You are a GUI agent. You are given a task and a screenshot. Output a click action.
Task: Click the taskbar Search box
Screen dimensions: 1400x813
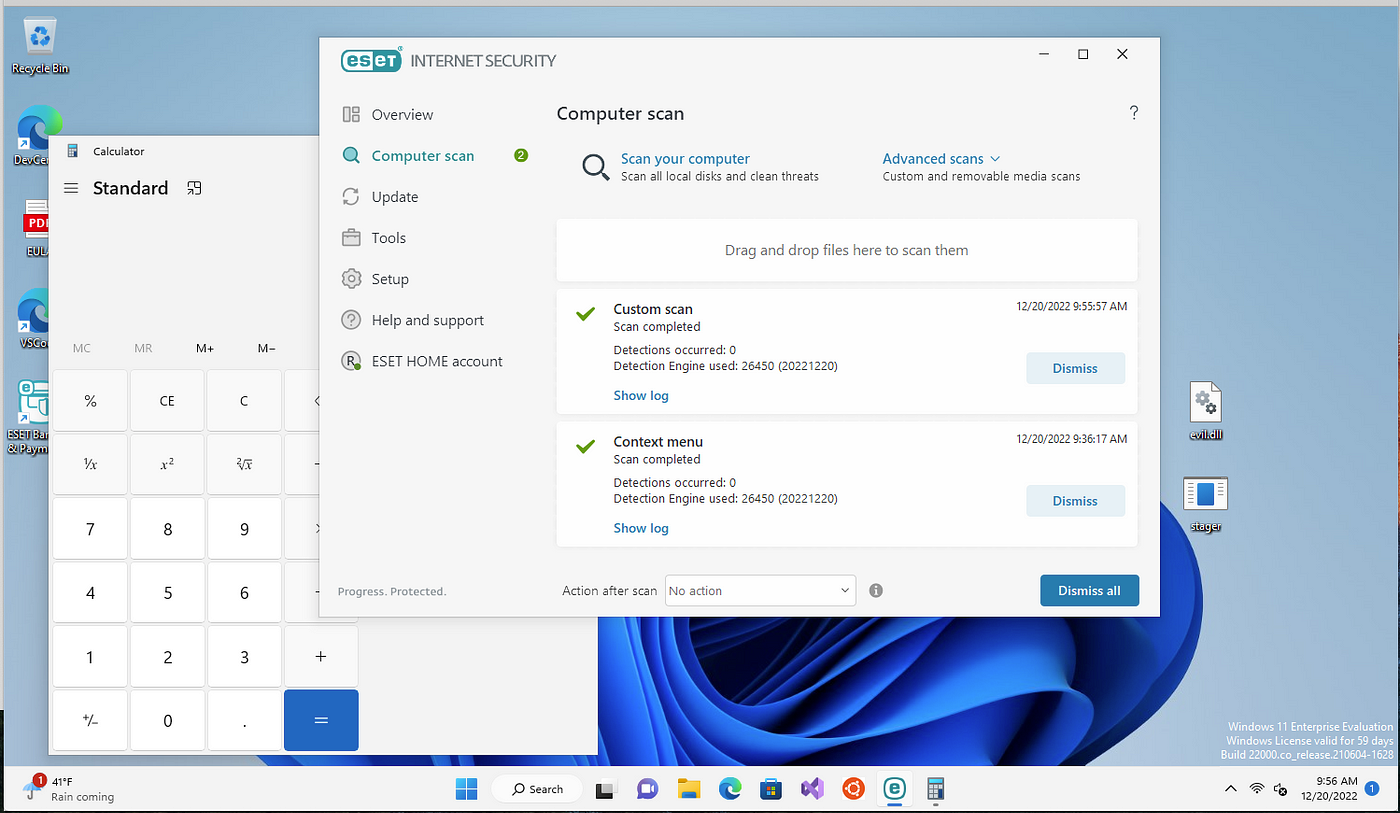(537, 789)
